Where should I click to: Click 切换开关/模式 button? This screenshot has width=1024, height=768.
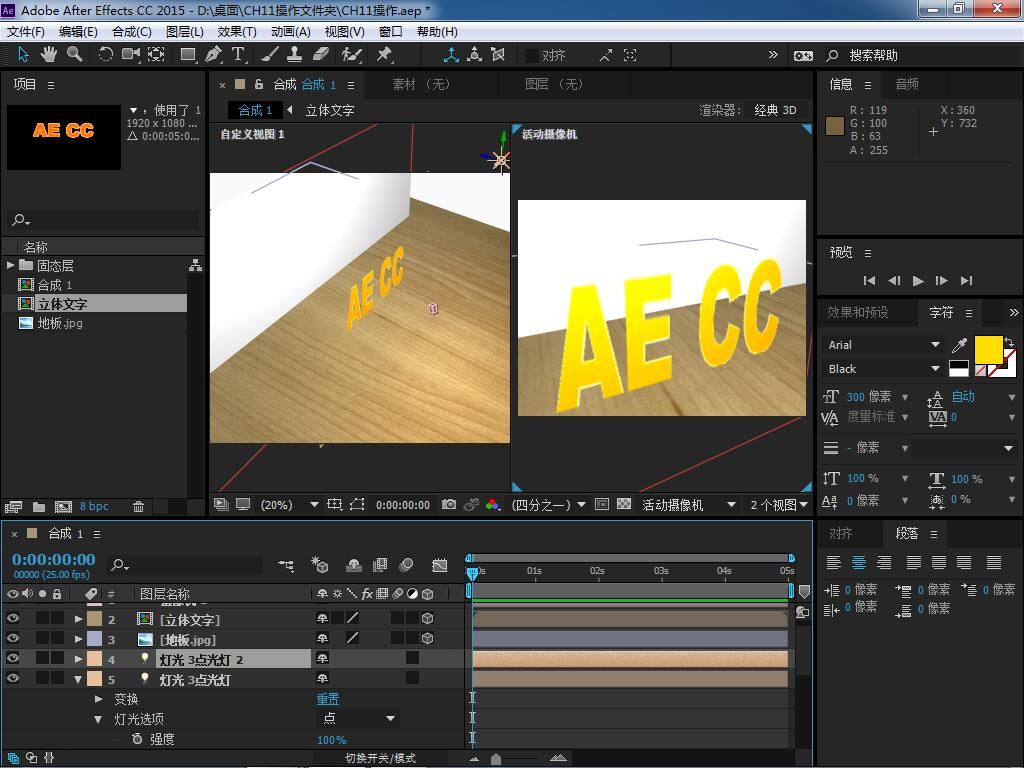point(380,758)
